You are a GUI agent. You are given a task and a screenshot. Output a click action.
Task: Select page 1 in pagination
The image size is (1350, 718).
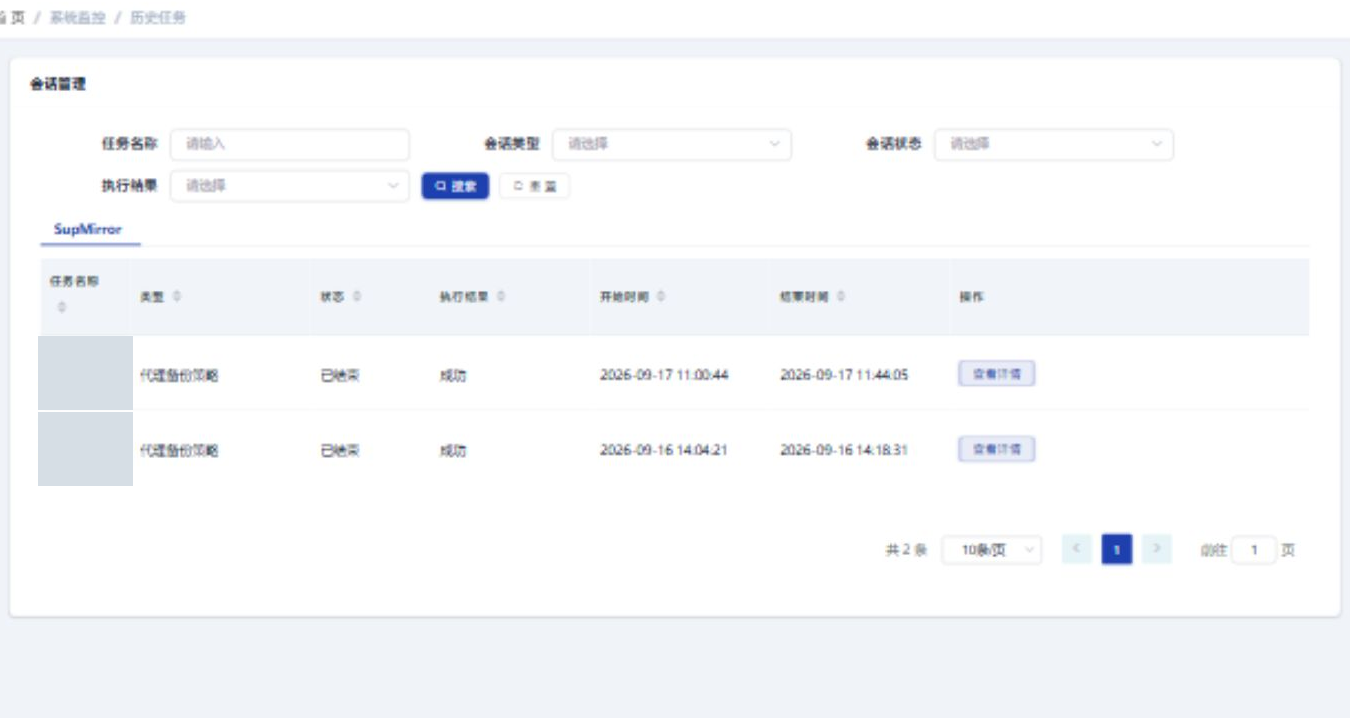point(1117,549)
